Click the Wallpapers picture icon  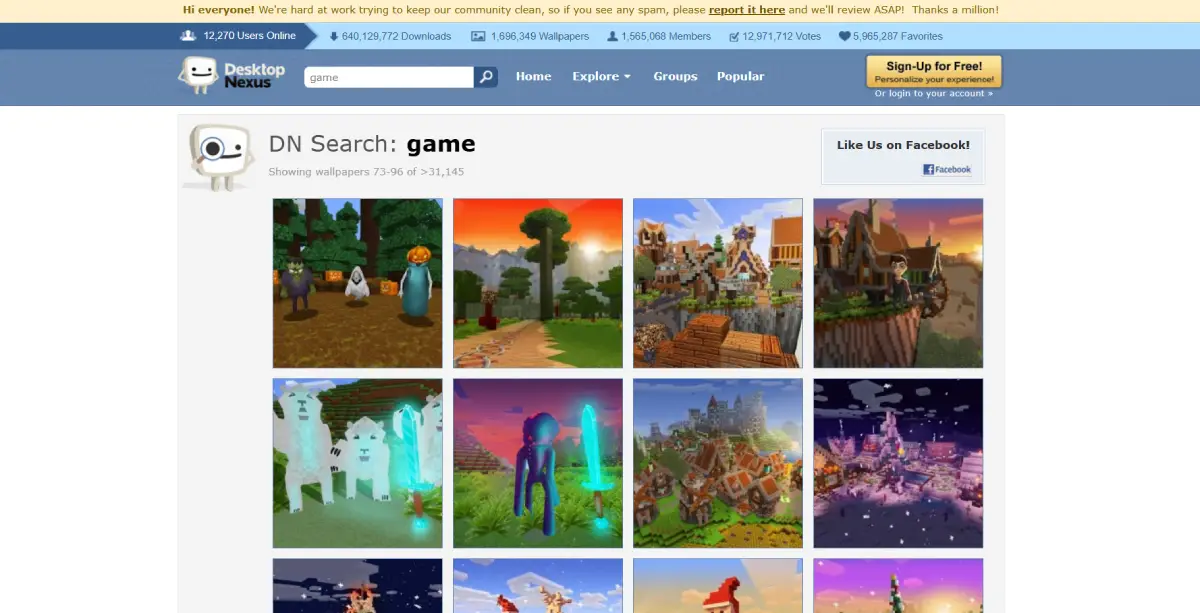click(478, 36)
